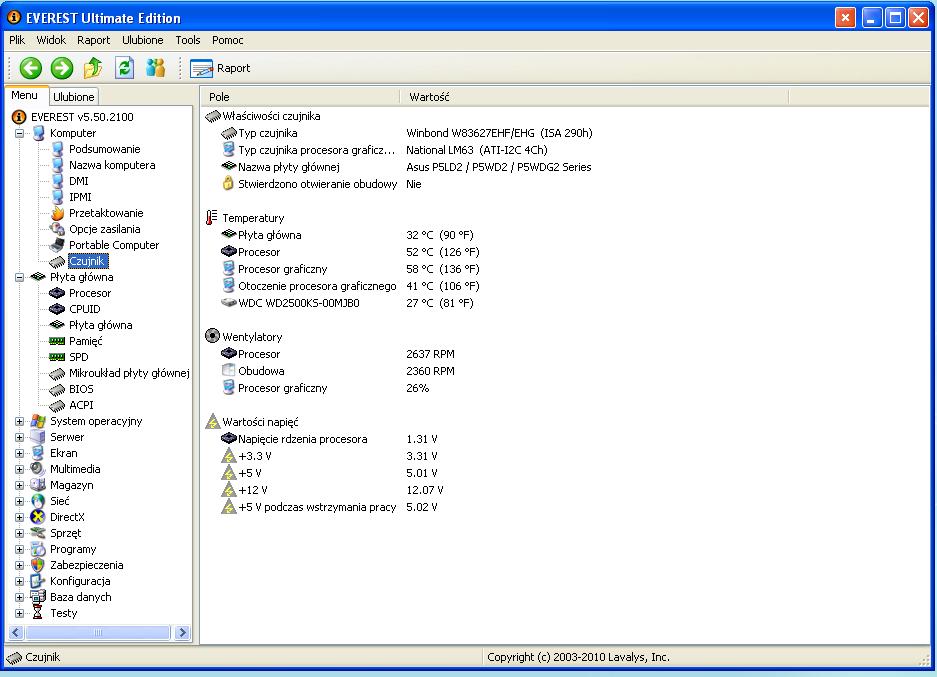The width and height of the screenshot is (937, 677).
Task: Expand the System operacyjny node
Action: point(20,421)
